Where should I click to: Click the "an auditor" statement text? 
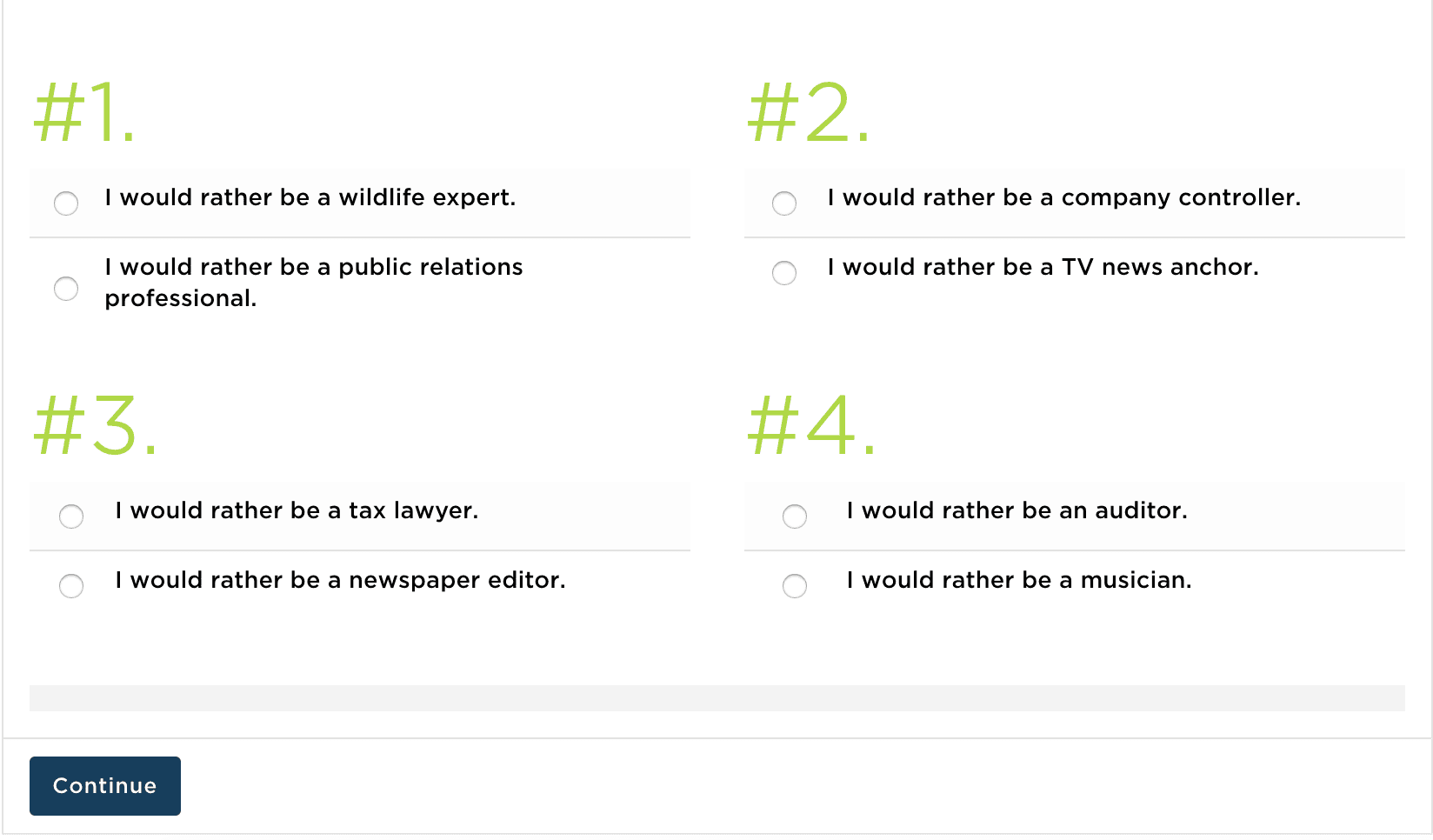(x=1016, y=510)
